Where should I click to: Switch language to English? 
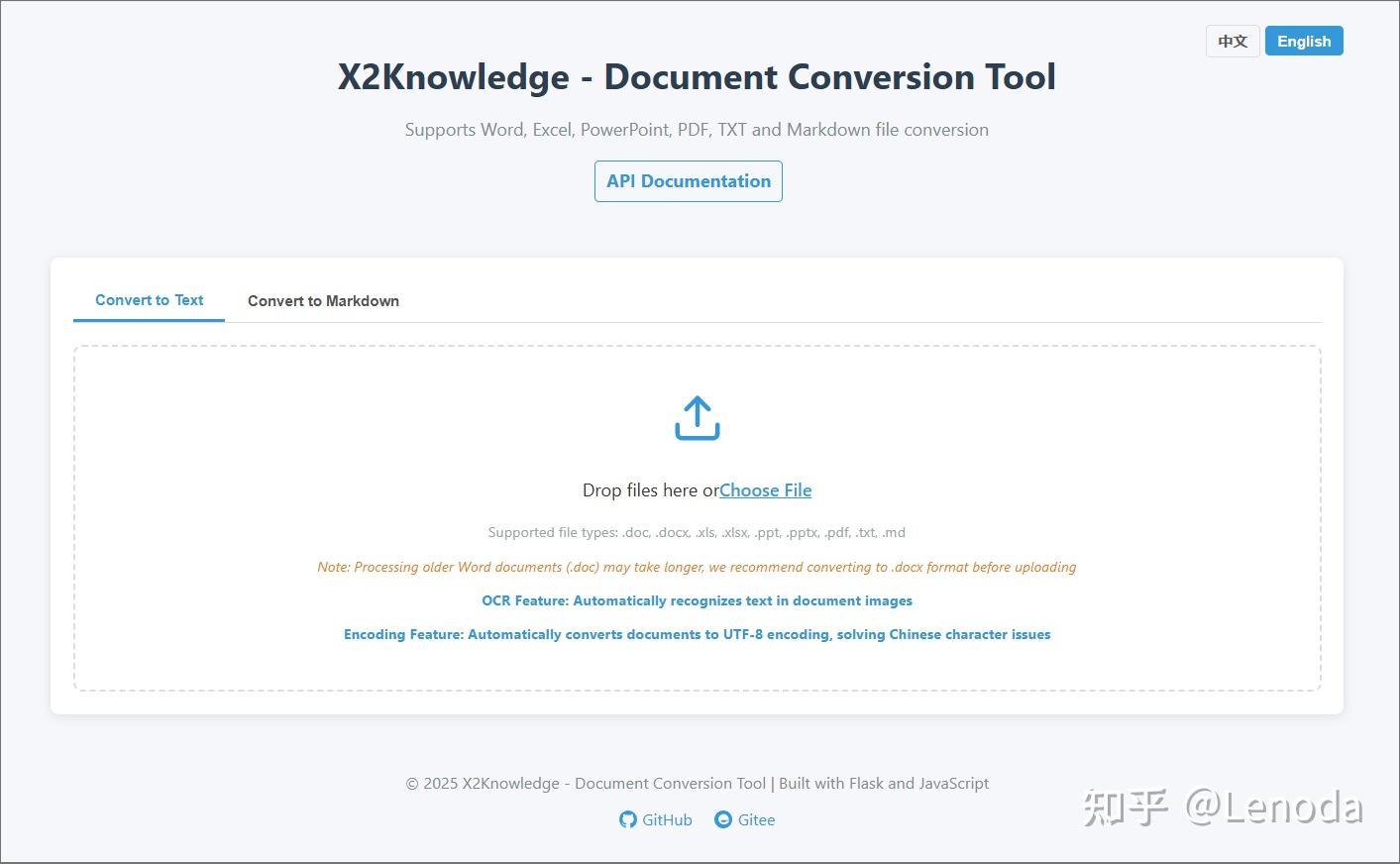click(x=1304, y=42)
